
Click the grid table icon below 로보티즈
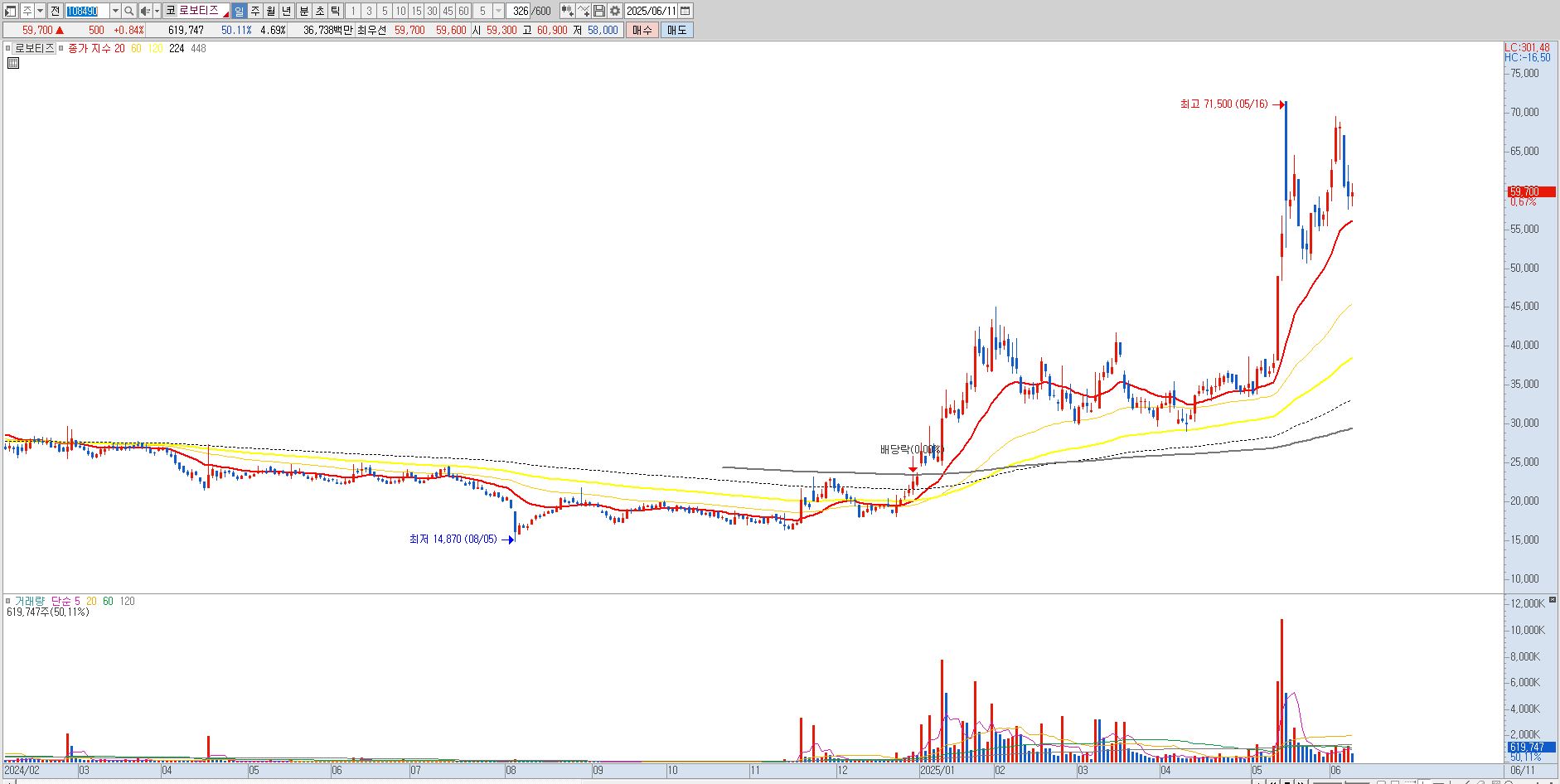12,63
